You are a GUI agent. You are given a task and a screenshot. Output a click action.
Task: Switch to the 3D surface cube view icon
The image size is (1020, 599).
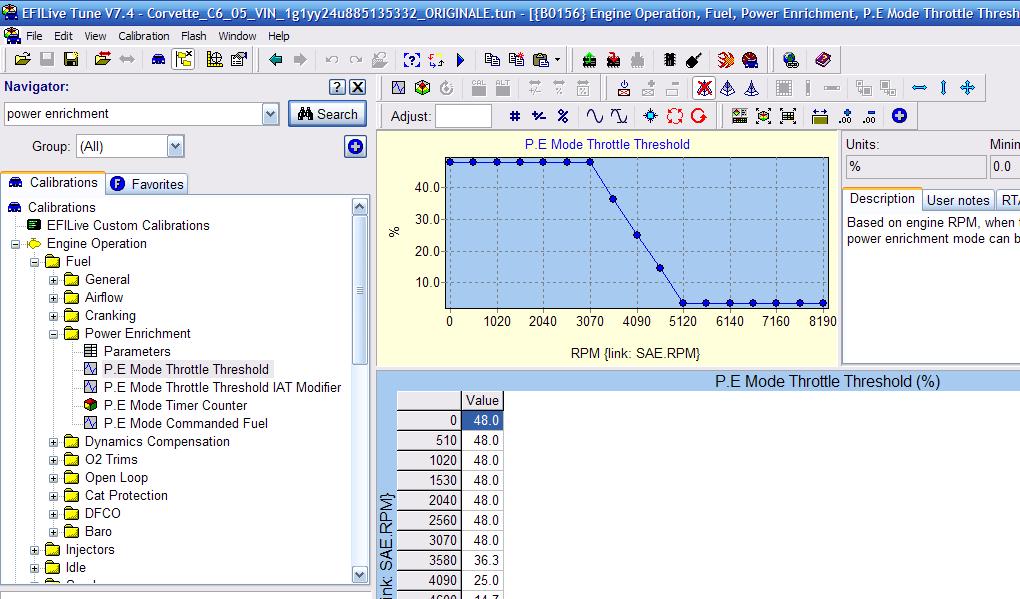pos(423,88)
